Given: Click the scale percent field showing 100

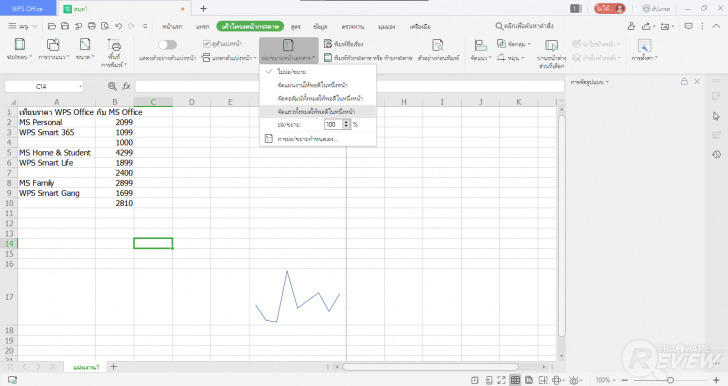Looking at the screenshot, I should pos(333,124).
